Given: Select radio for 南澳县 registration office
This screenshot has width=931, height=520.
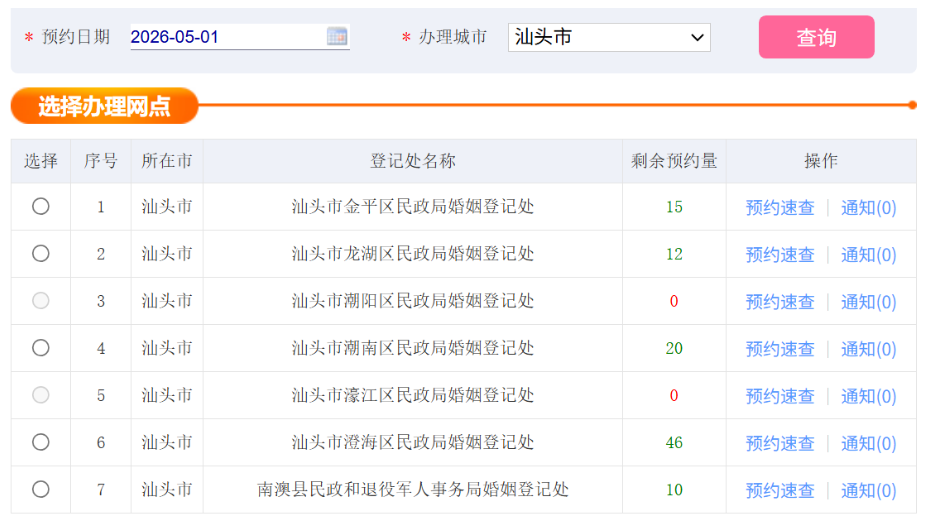Looking at the screenshot, I should 41,489.
